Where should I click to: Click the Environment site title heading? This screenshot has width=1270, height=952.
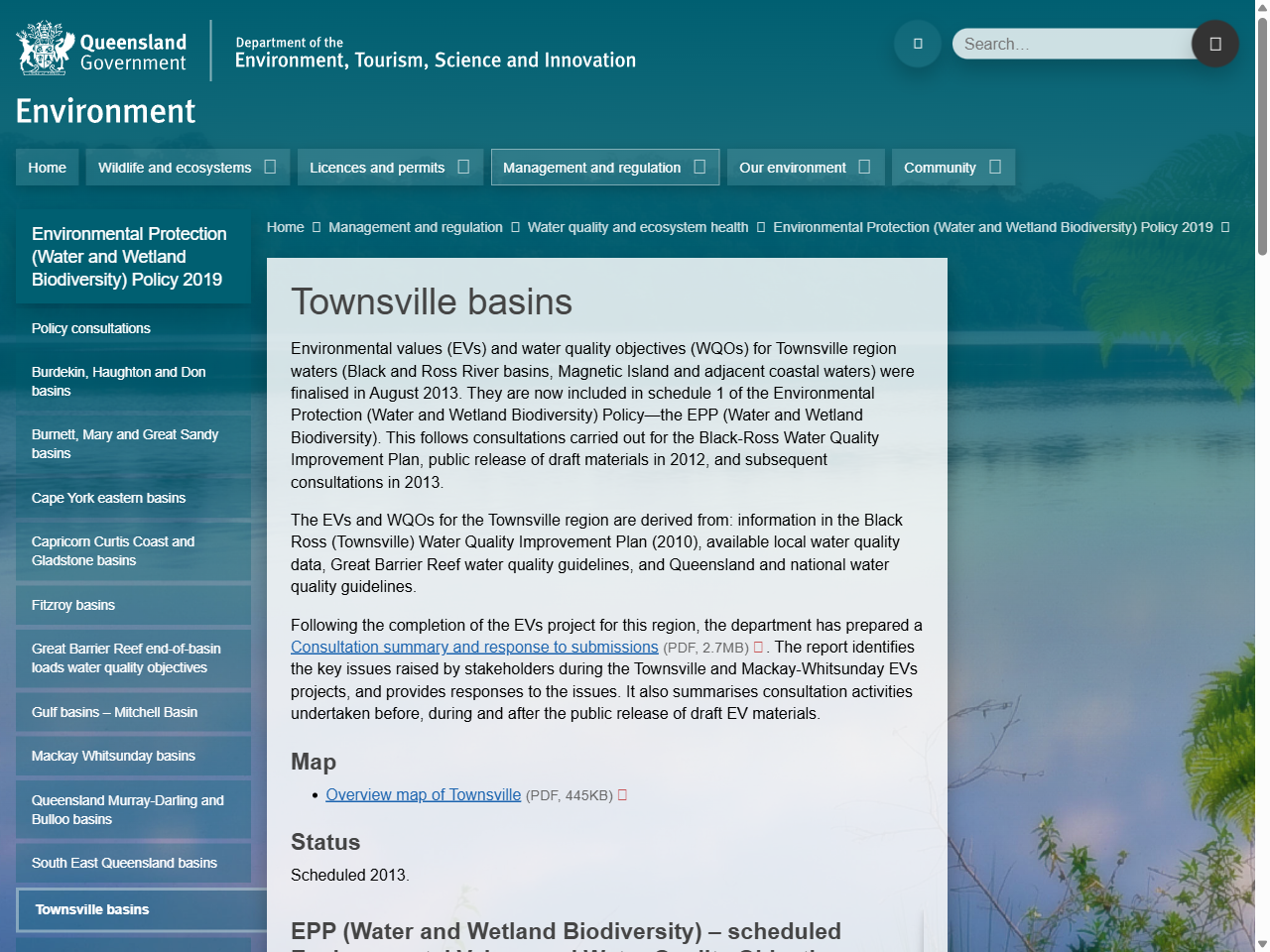click(x=104, y=112)
